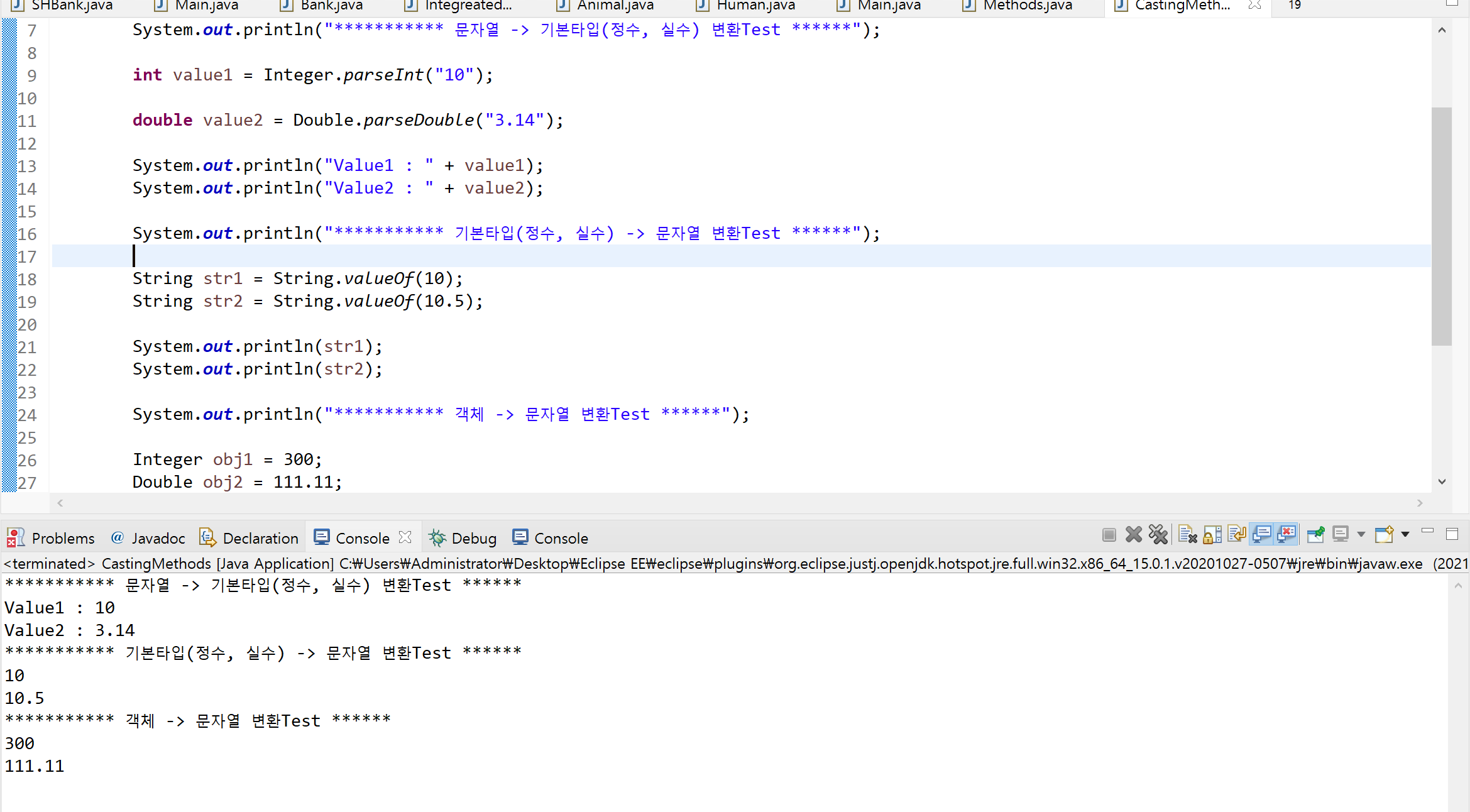Minimize the console view panel
The image size is (1470, 812).
coord(1428,532)
